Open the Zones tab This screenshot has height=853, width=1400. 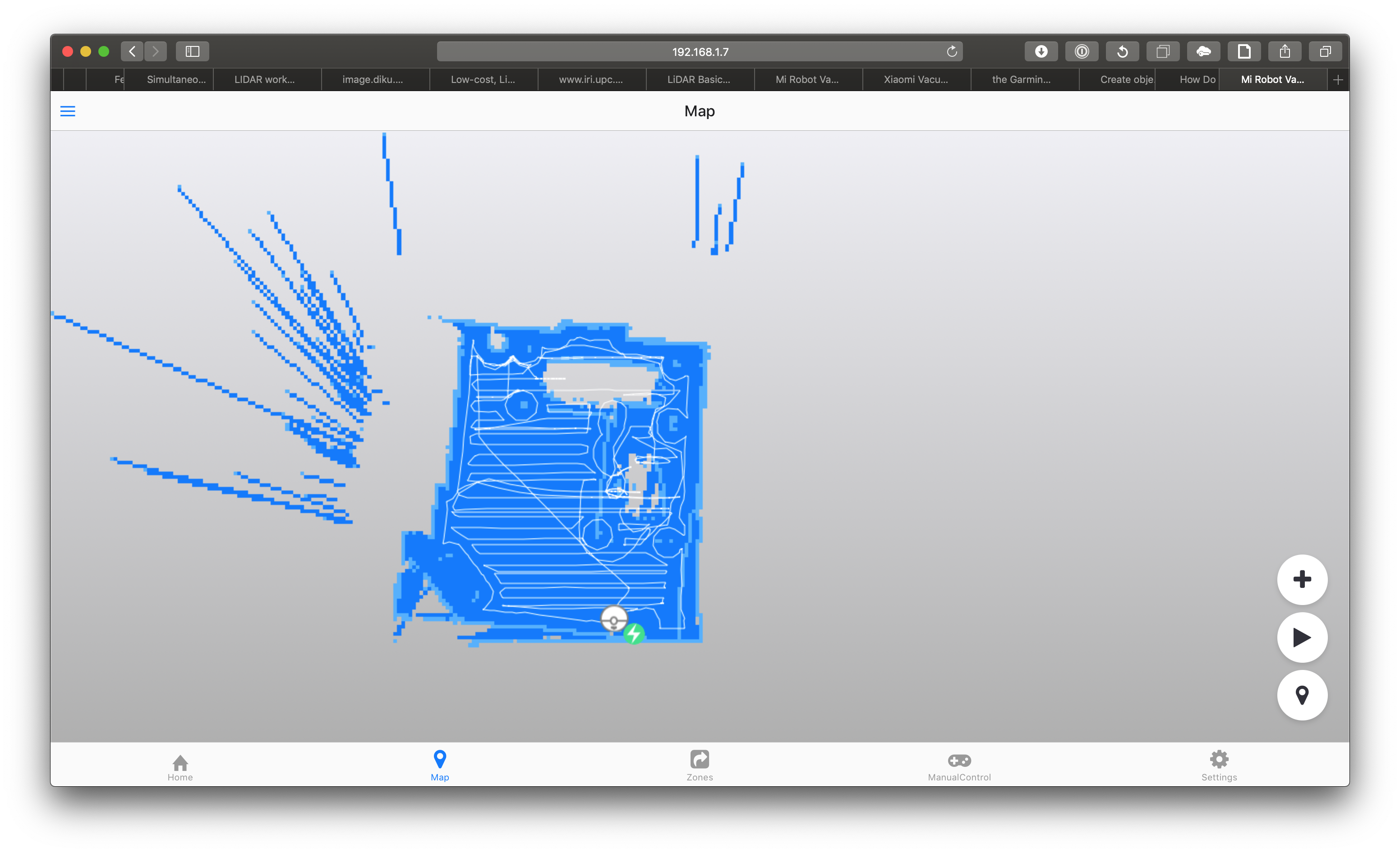coord(700,767)
